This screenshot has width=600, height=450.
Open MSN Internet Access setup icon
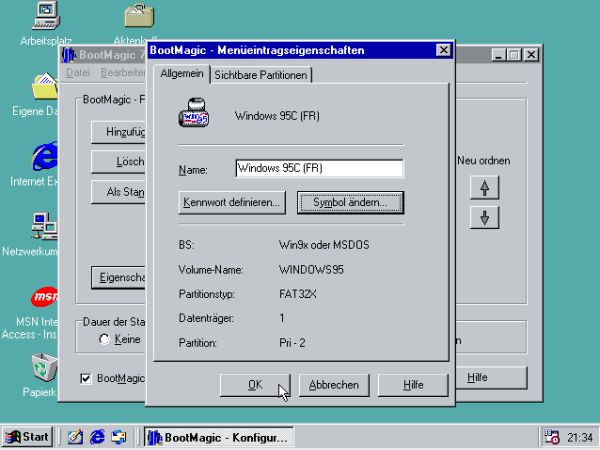[45, 297]
